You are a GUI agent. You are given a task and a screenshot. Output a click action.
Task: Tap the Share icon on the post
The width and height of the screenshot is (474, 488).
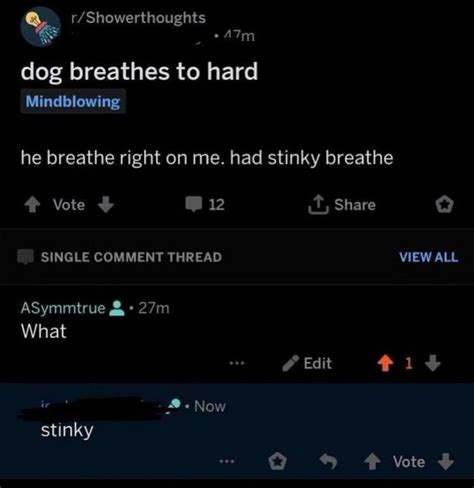pyautogui.click(x=318, y=204)
